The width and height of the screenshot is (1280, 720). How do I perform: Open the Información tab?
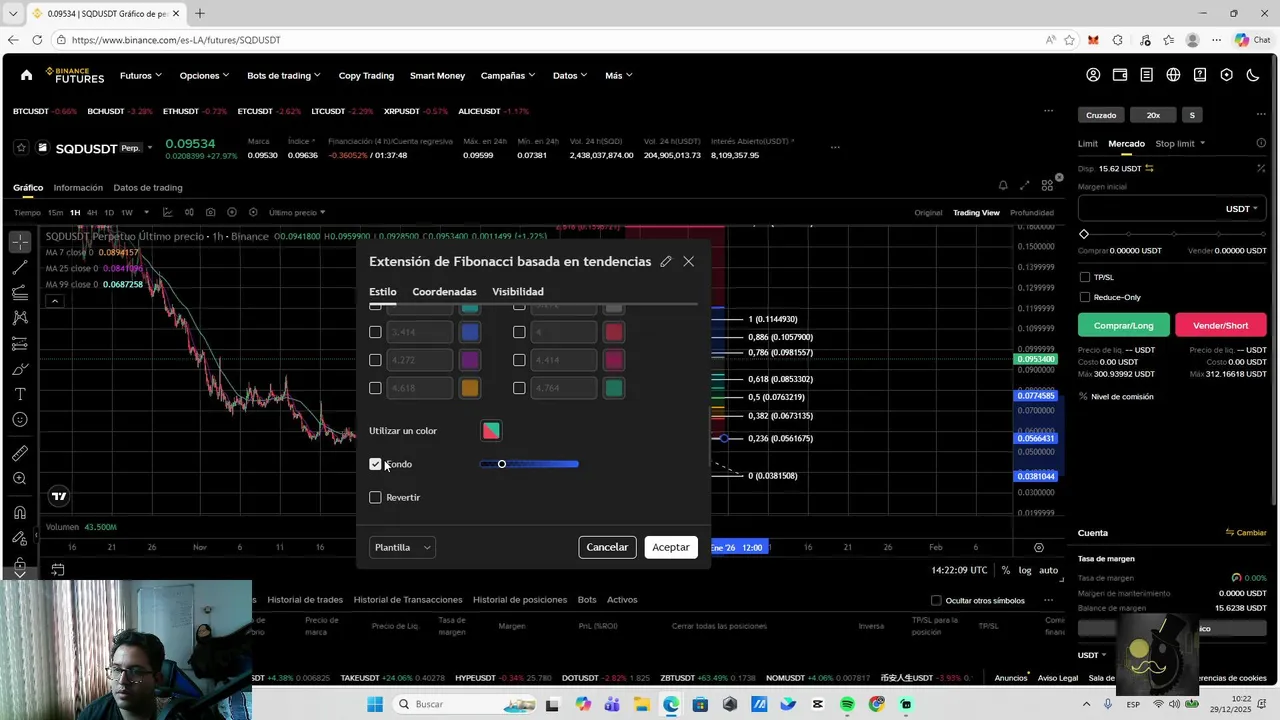pyautogui.click(x=78, y=188)
